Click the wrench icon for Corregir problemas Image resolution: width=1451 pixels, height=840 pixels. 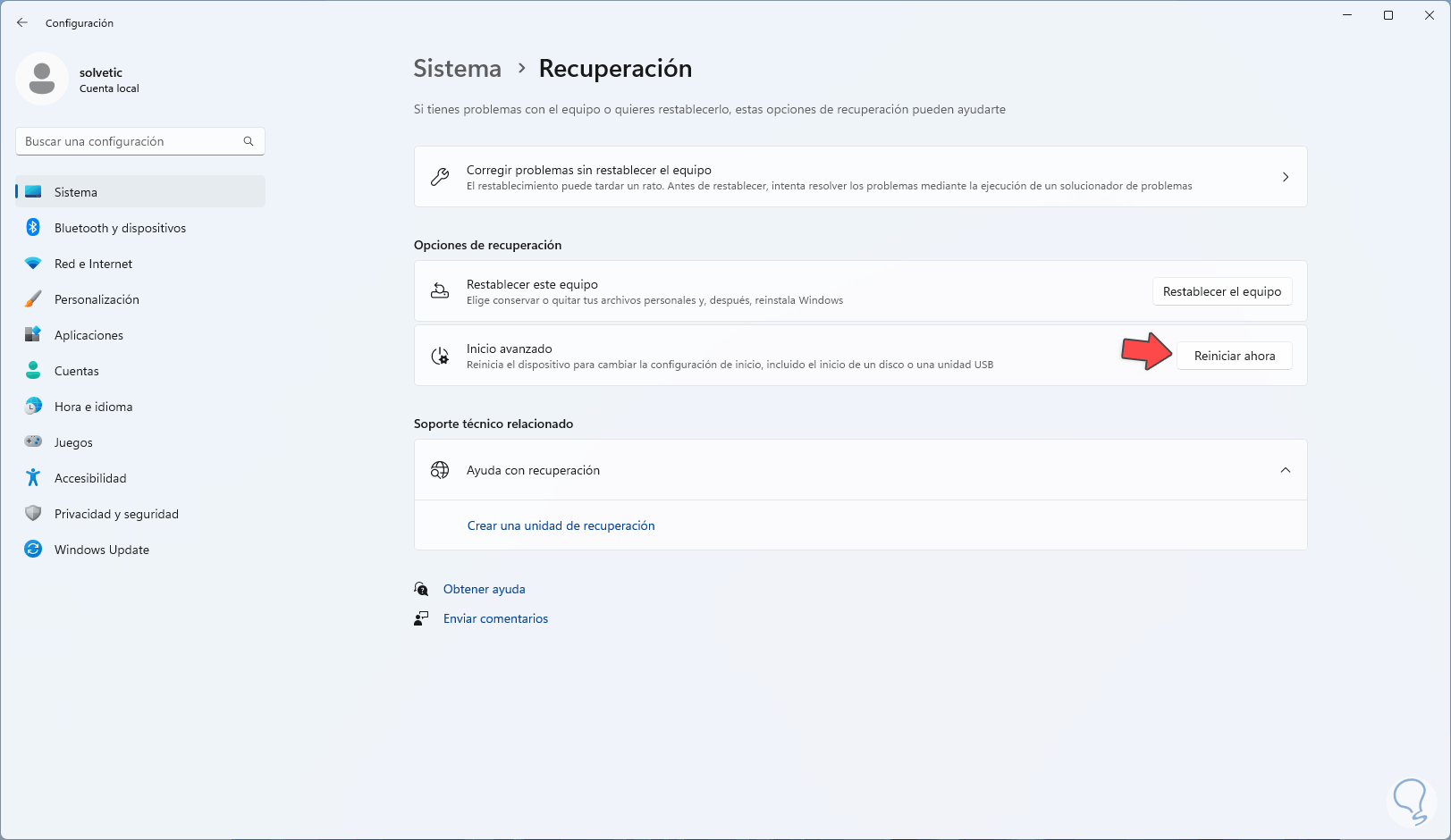440,177
